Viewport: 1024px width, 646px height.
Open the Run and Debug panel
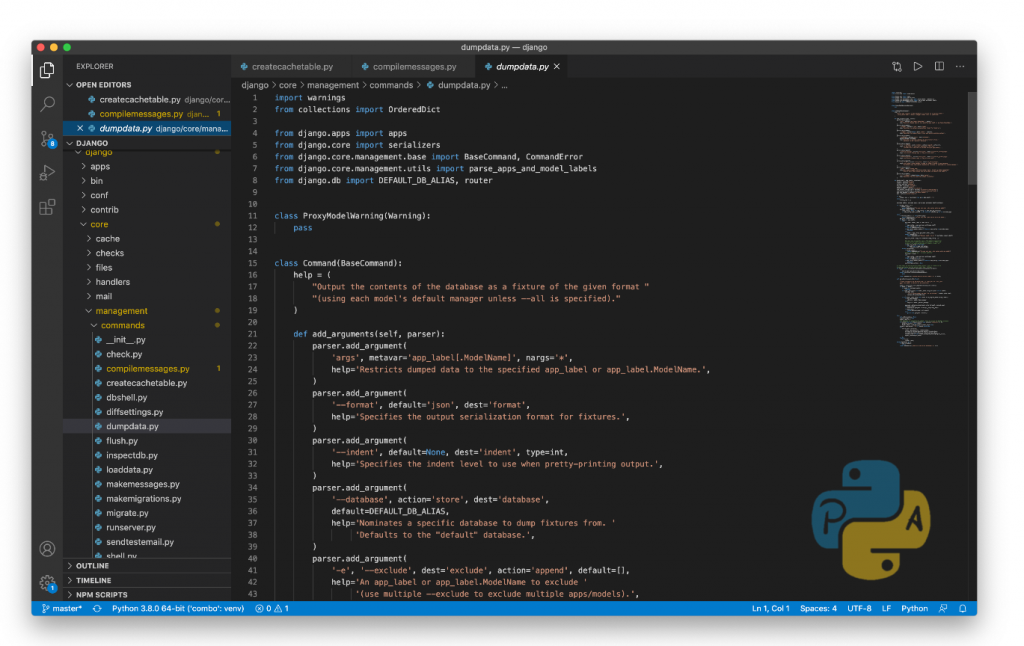(46, 172)
